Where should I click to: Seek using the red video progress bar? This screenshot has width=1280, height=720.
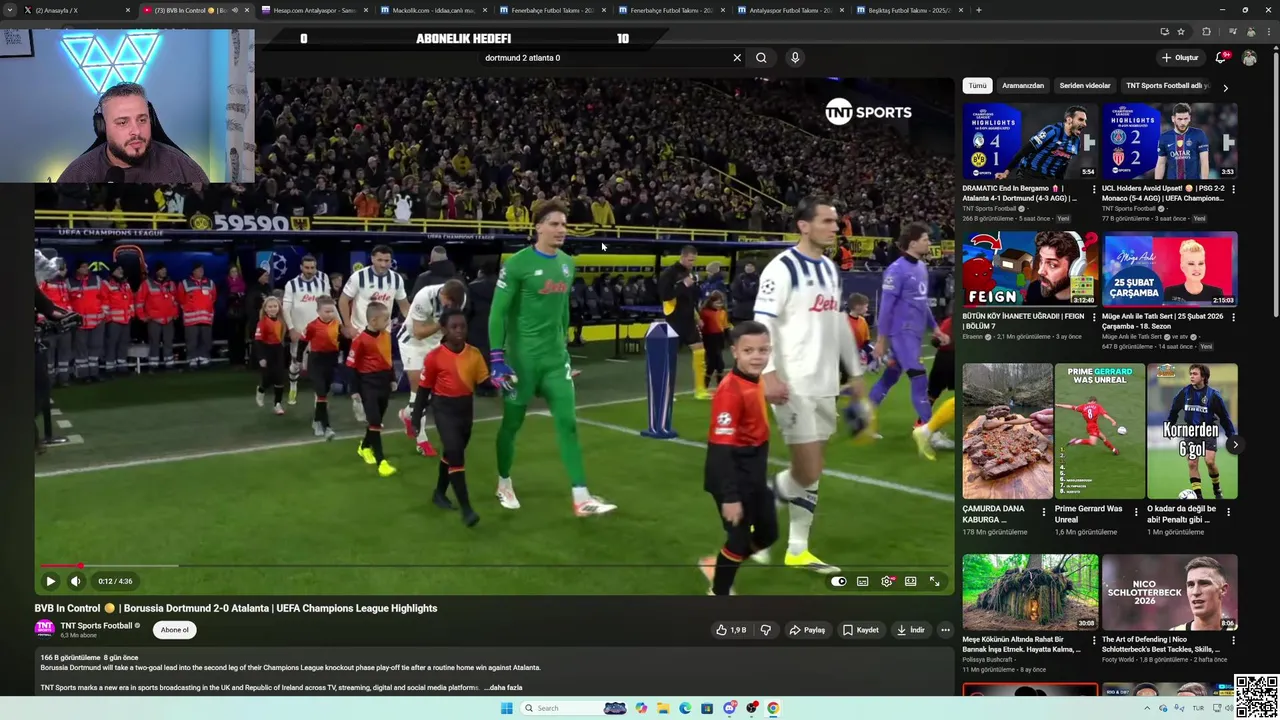pos(495,566)
